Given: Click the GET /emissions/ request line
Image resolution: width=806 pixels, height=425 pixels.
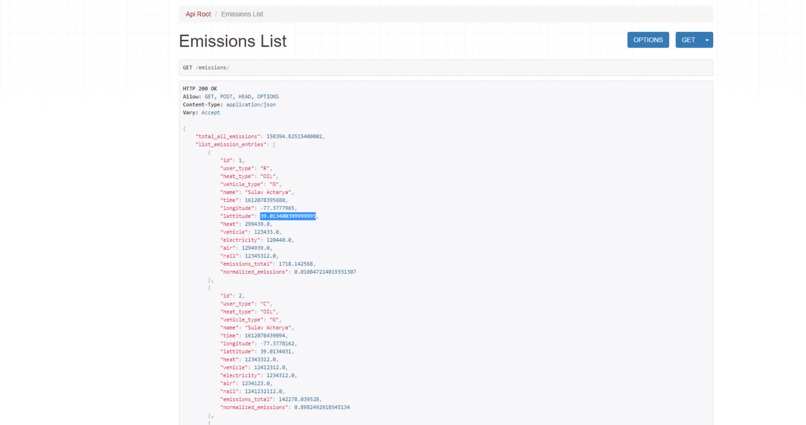Looking at the screenshot, I should click(206, 67).
